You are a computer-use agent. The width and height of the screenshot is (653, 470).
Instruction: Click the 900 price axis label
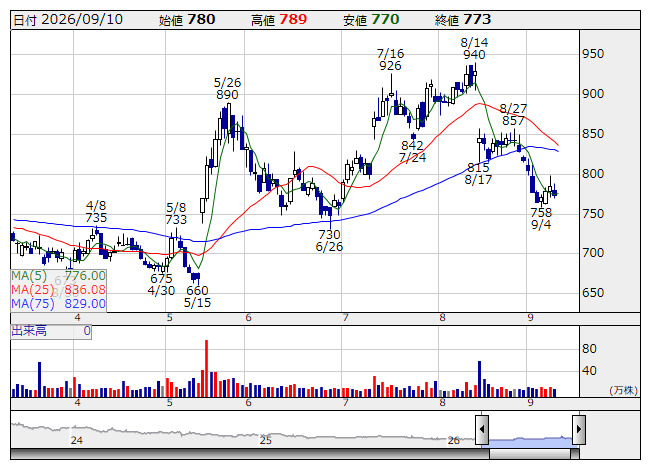593,94
